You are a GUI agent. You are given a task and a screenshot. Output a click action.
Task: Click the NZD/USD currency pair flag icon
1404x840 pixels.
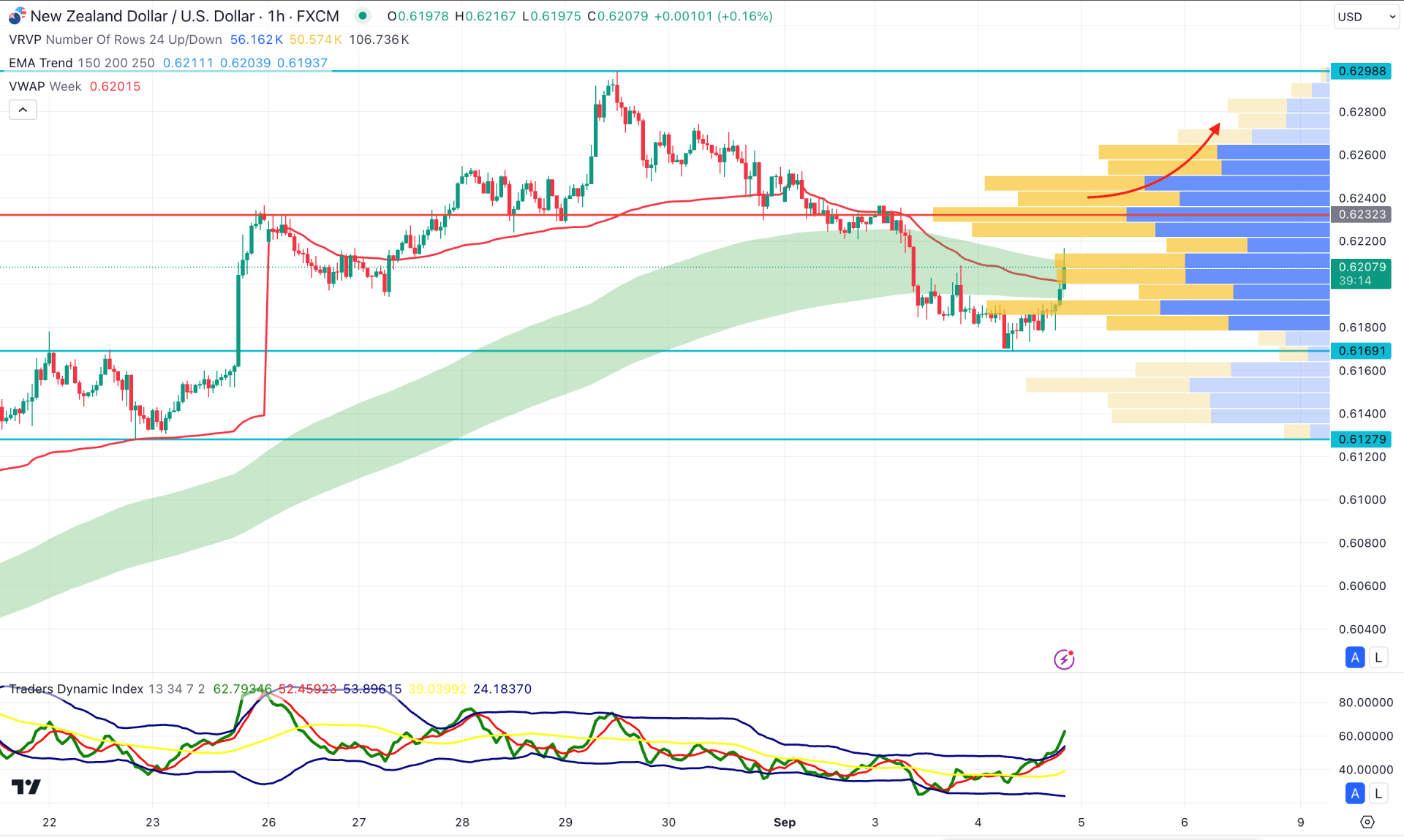pyautogui.click(x=16, y=15)
